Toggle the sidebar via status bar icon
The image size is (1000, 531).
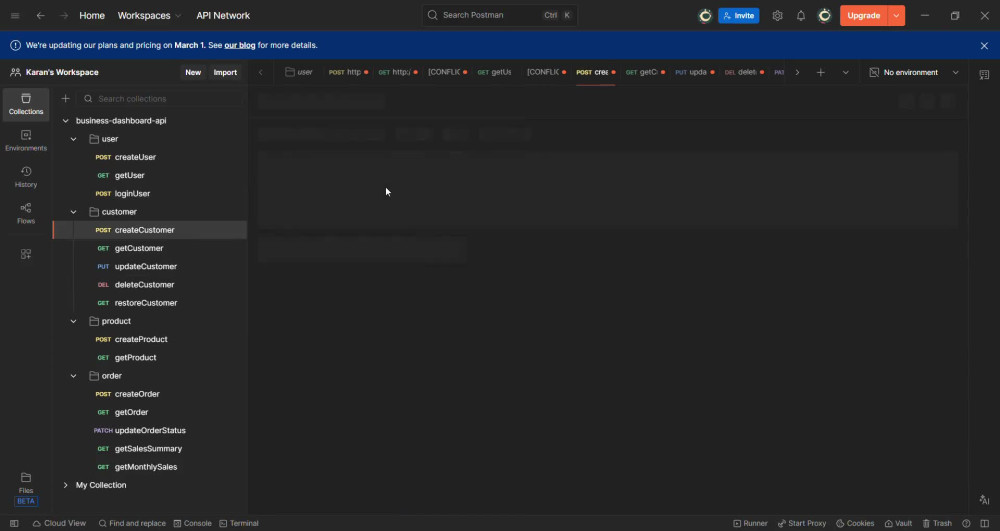click(x=14, y=523)
